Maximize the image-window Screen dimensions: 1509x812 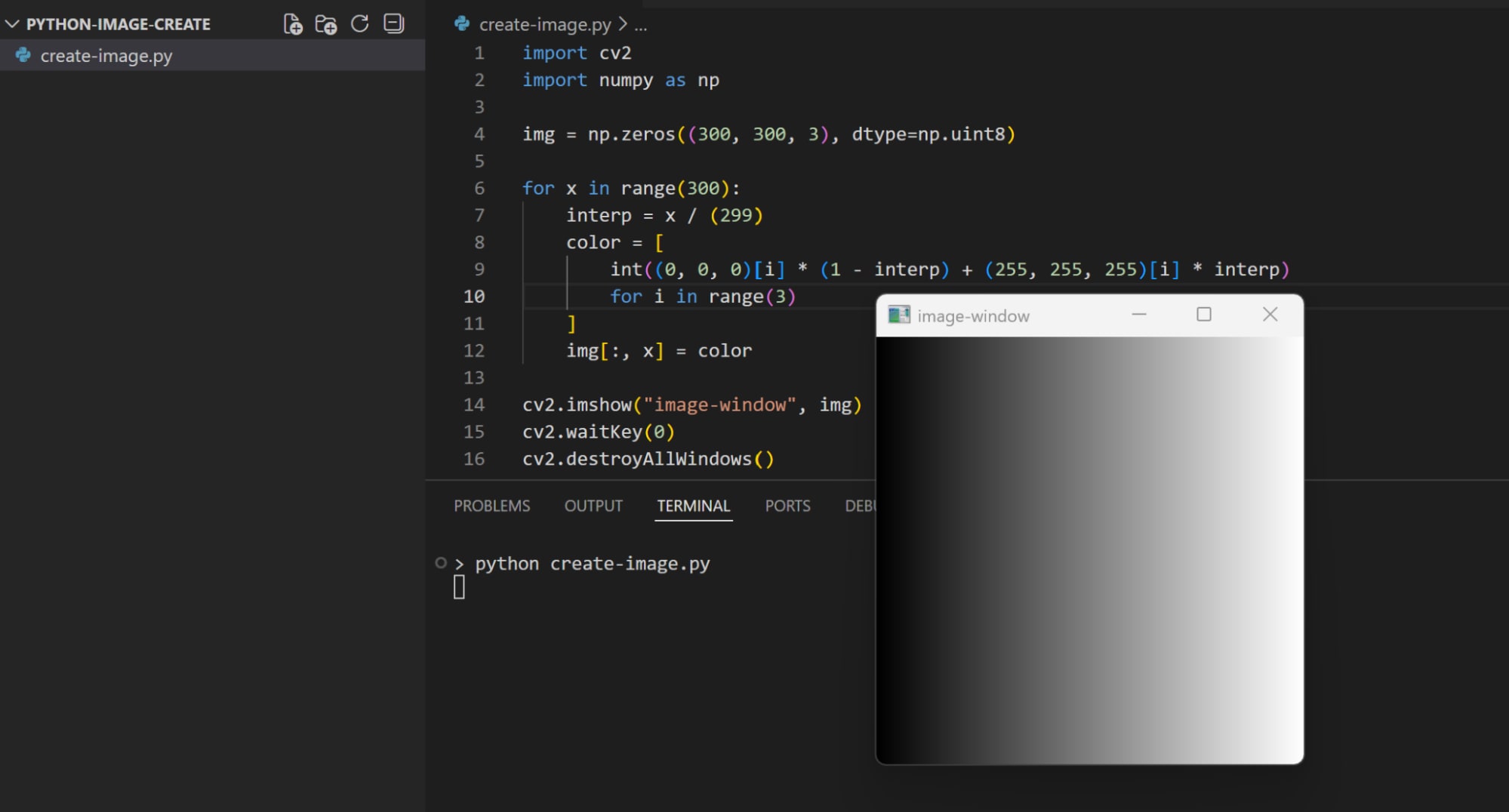point(1203,315)
